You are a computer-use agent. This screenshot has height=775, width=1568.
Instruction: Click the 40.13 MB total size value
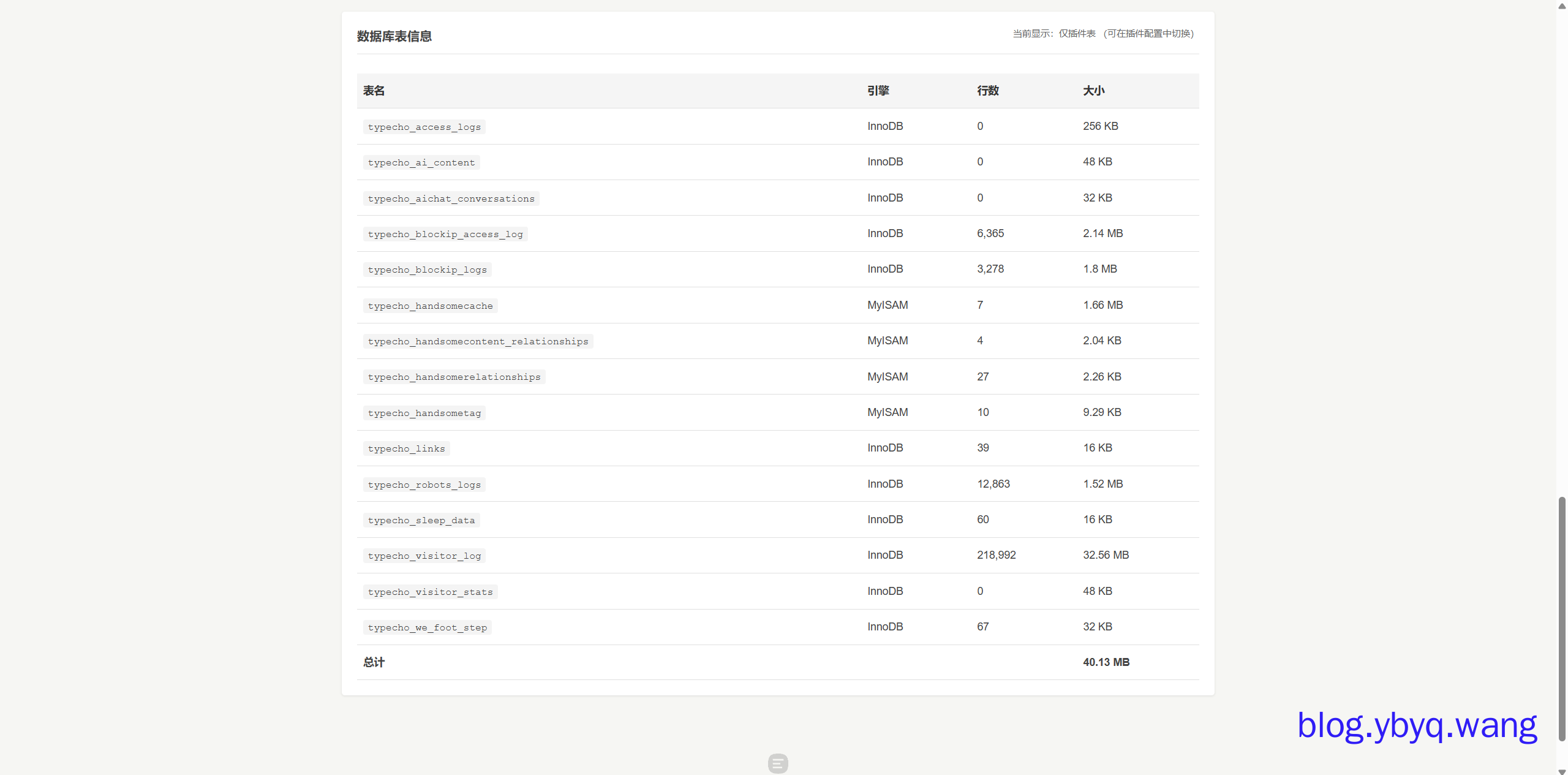(1106, 662)
